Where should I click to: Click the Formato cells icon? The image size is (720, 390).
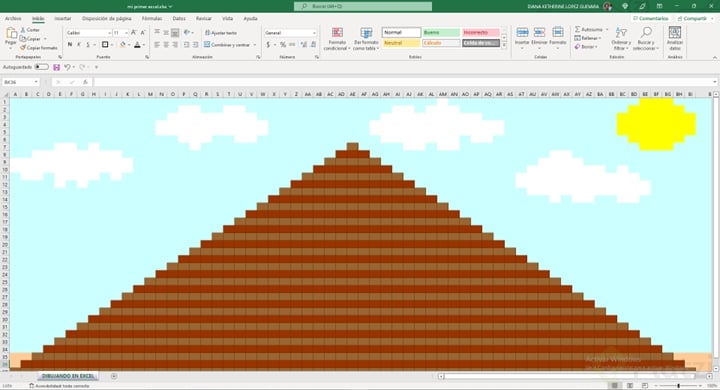click(557, 33)
